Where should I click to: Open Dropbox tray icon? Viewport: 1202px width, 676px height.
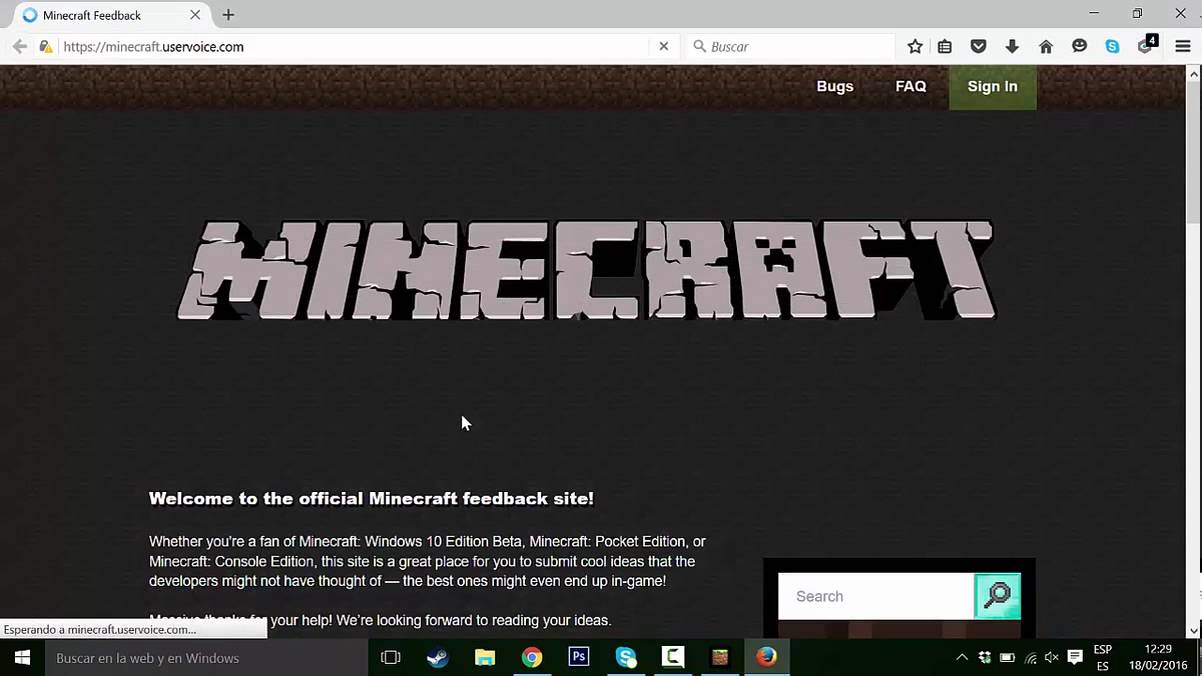(985, 657)
